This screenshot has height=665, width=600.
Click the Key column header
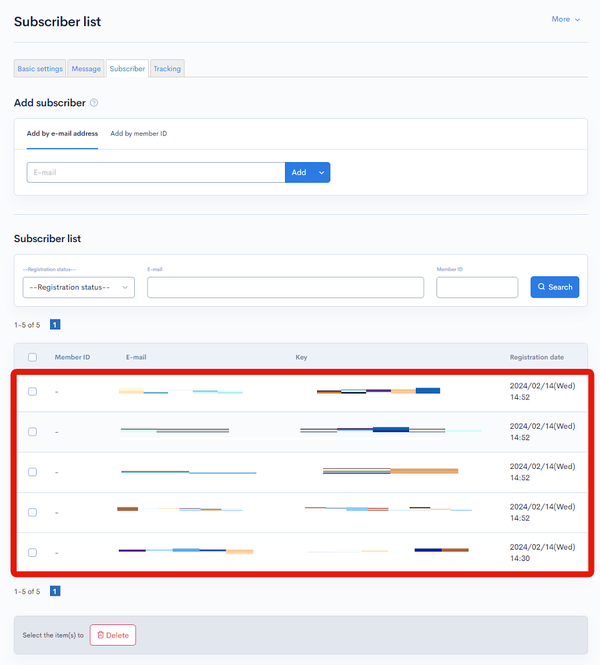(301, 357)
